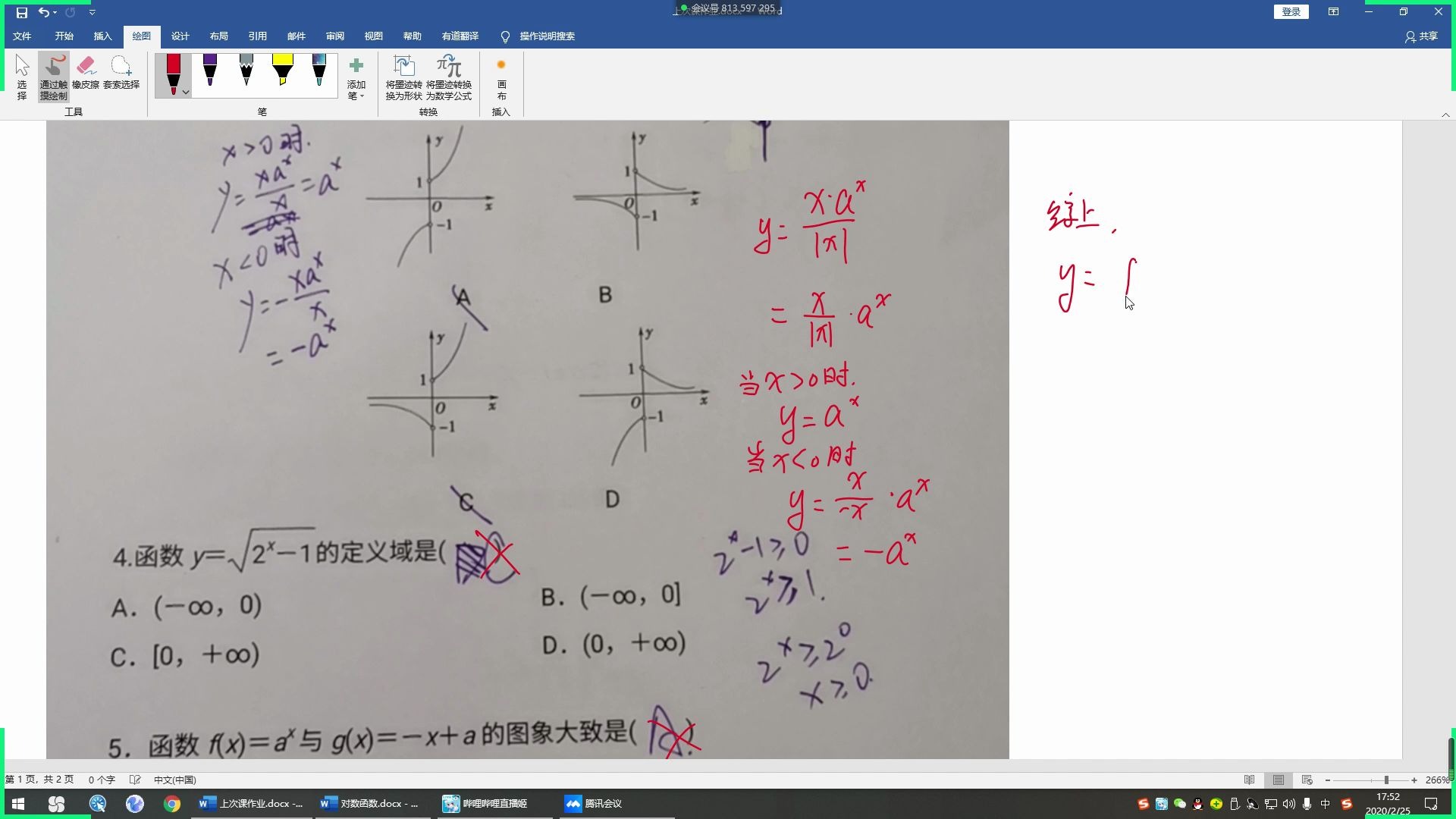
Task: Open the 审阅 review tab
Action: pyautogui.click(x=335, y=36)
